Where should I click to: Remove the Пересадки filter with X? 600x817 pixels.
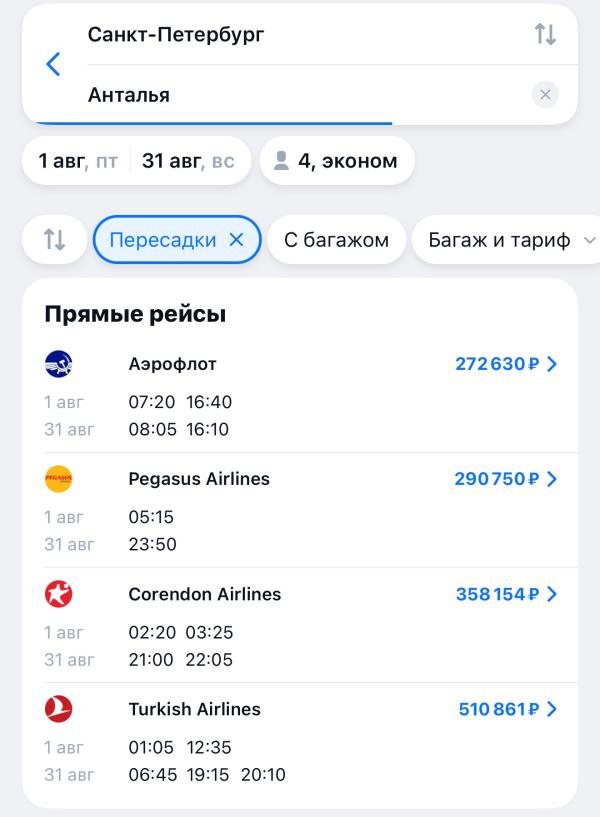236,240
